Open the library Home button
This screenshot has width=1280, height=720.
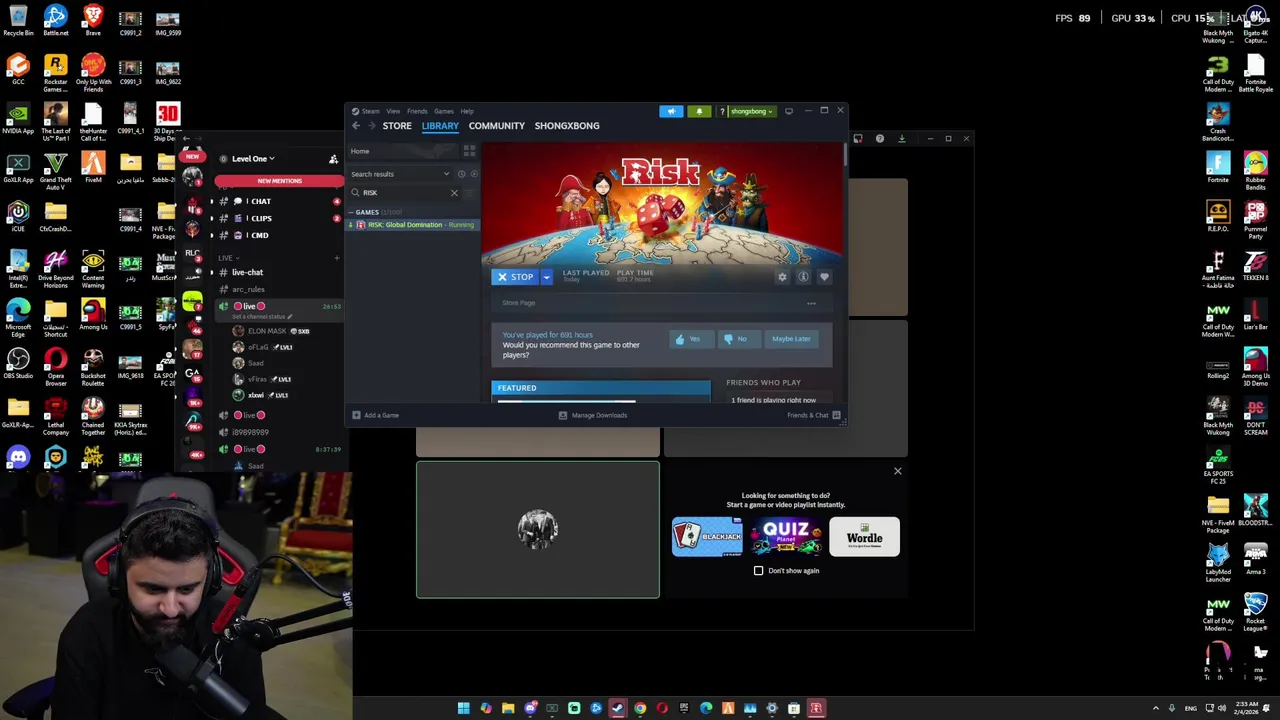click(x=404, y=151)
